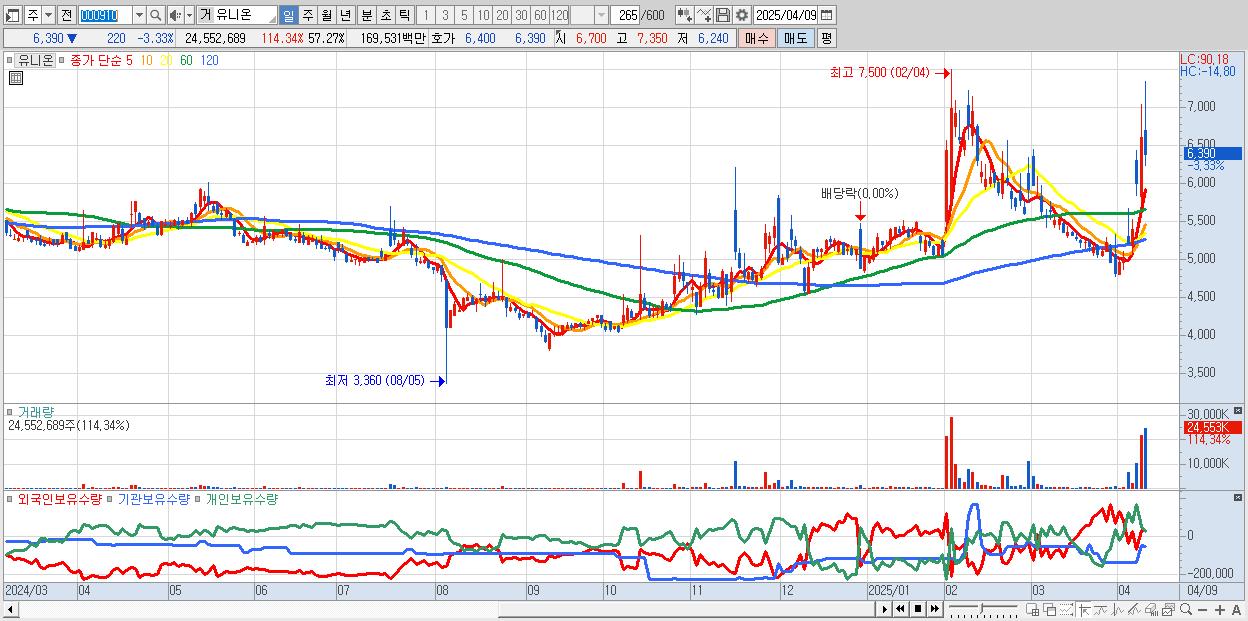Click the 유니온 stock name box
The width and height of the screenshot is (1248, 621).
coord(238,15)
